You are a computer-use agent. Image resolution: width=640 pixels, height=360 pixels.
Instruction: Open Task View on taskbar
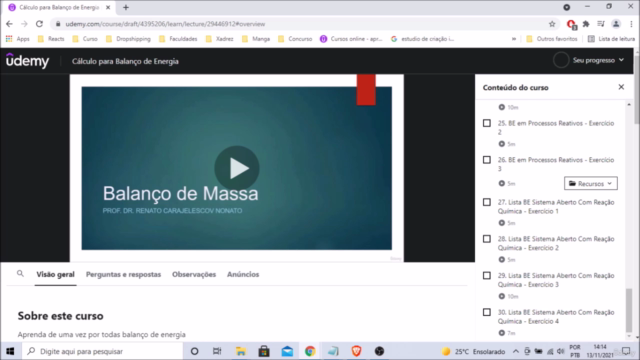217,351
